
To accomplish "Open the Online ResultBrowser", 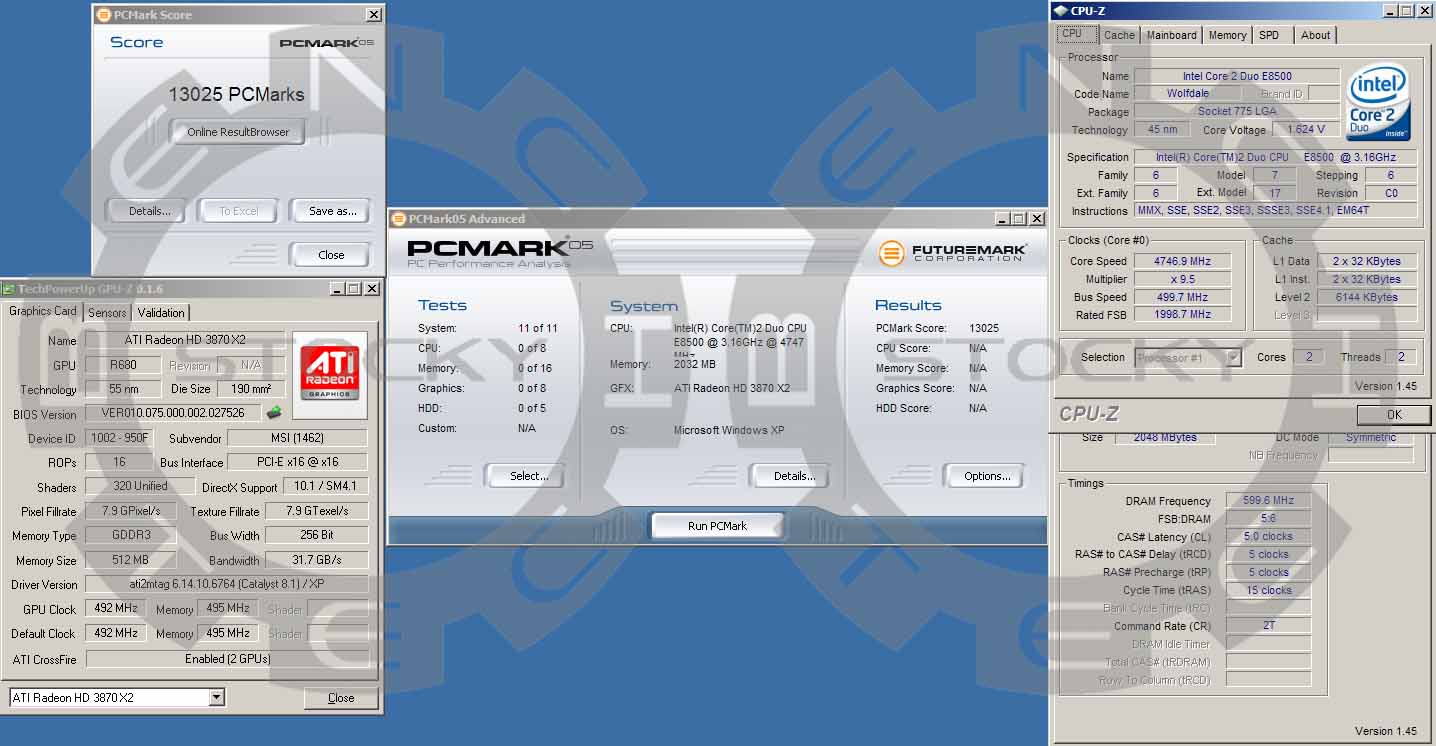I will pos(237,132).
